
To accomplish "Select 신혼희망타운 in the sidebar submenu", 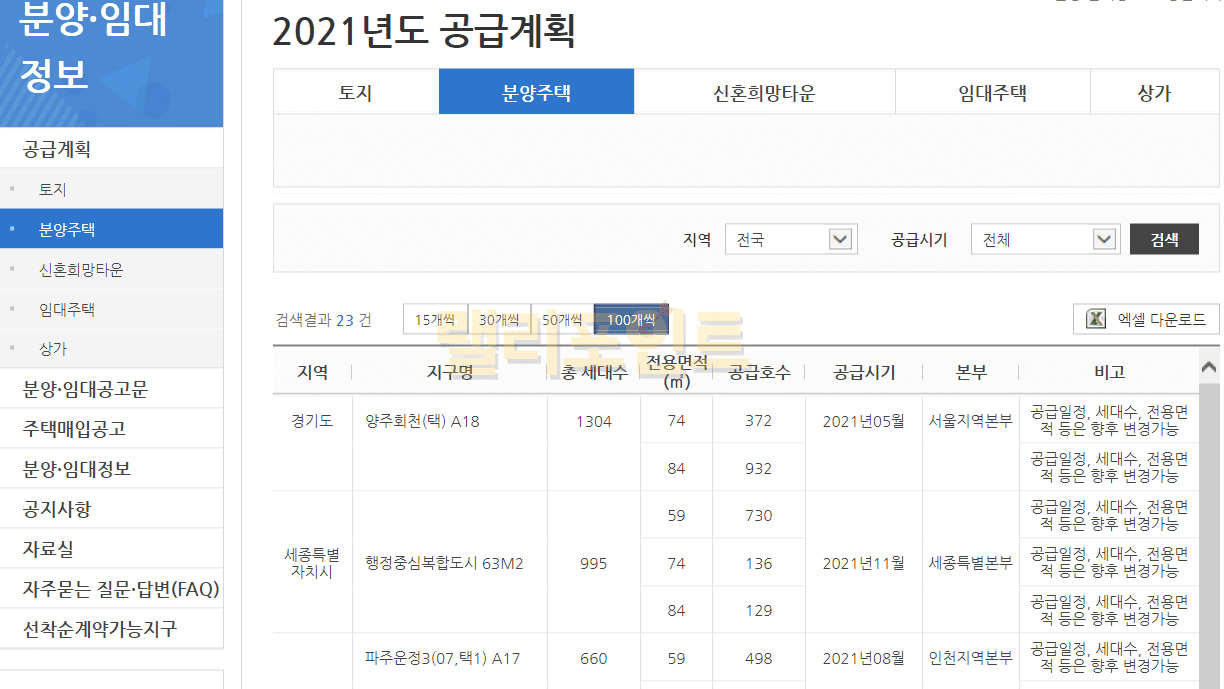I will (x=111, y=269).
